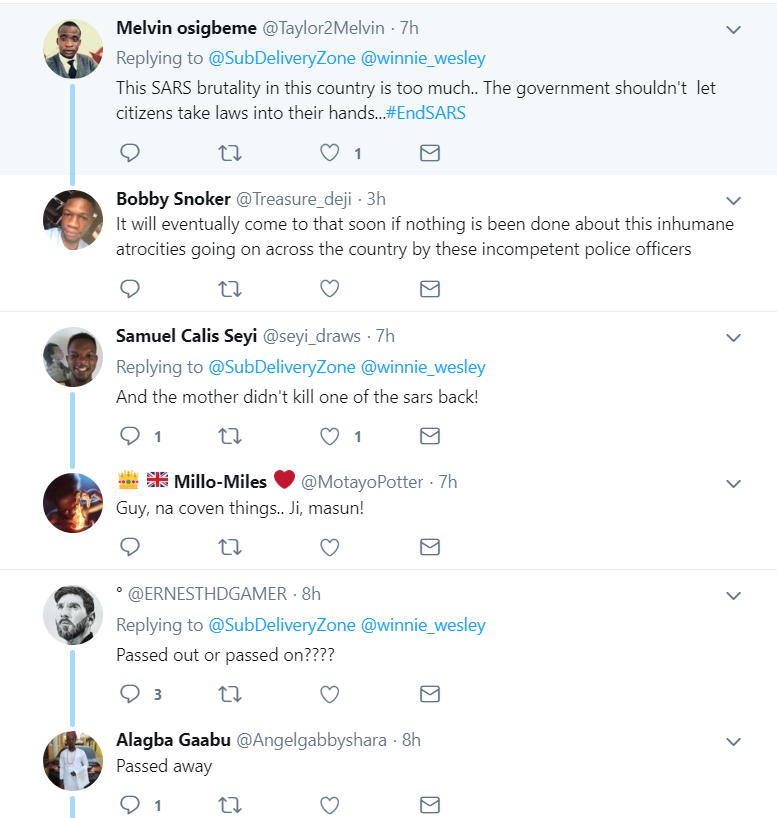Viewport: 777px width, 818px height.
Task: Reply to Melvin osigbeme's tweet
Action: click(130, 153)
